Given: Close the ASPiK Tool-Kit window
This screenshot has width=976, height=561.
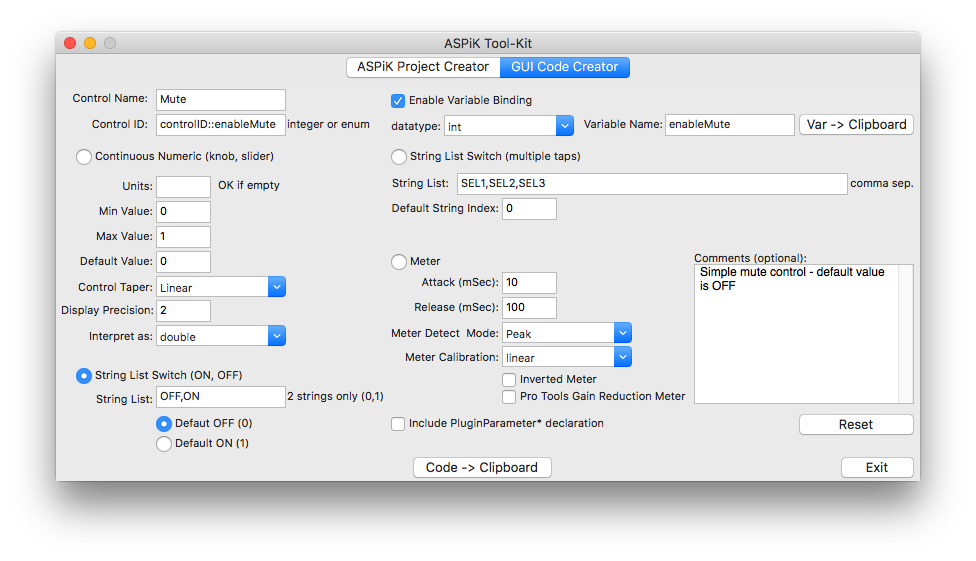Looking at the screenshot, I should point(70,43).
